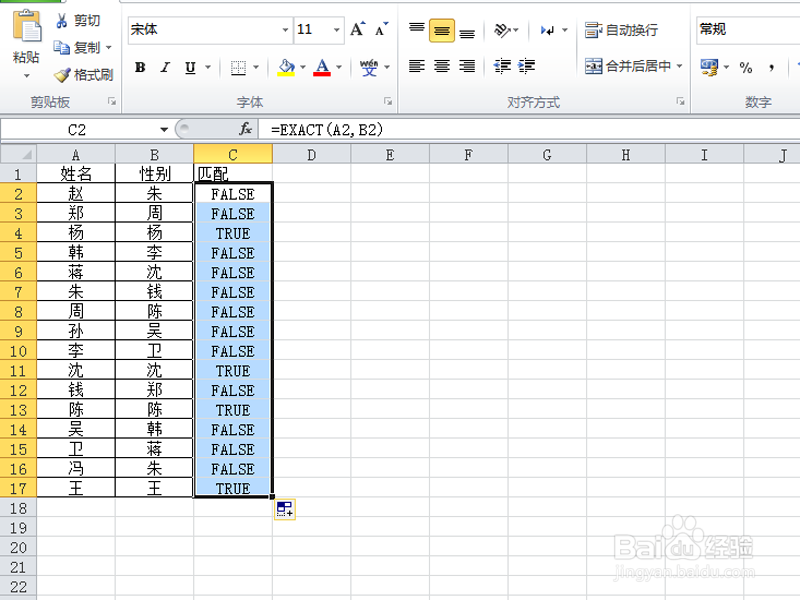The image size is (800, 600).
Task: Decrease font size with small A
Action: pyautogui.click(x=382, y=29)
